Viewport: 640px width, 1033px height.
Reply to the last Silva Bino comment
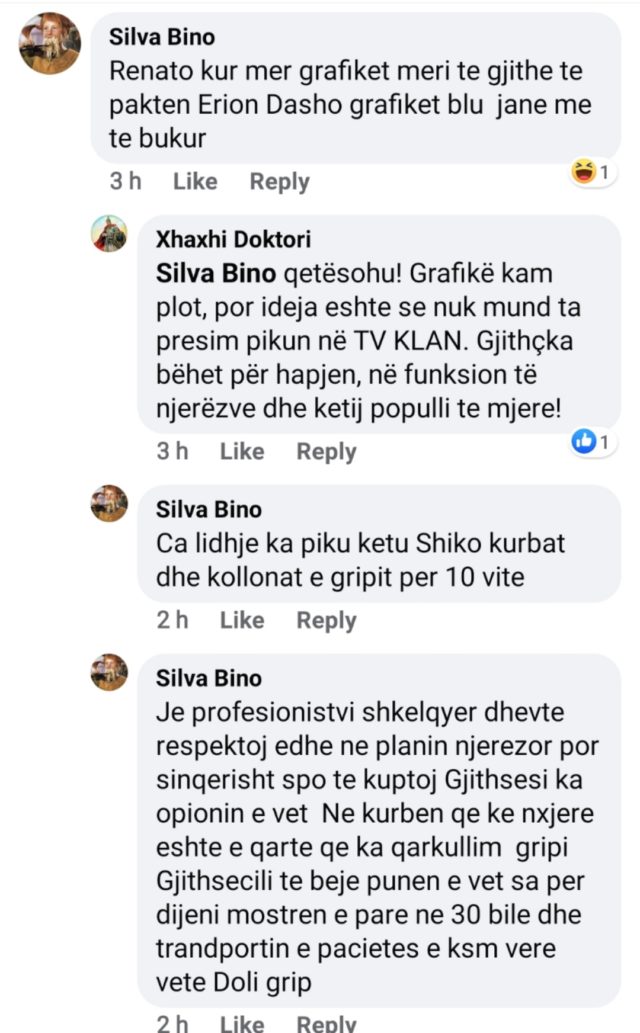point(326,1023)
